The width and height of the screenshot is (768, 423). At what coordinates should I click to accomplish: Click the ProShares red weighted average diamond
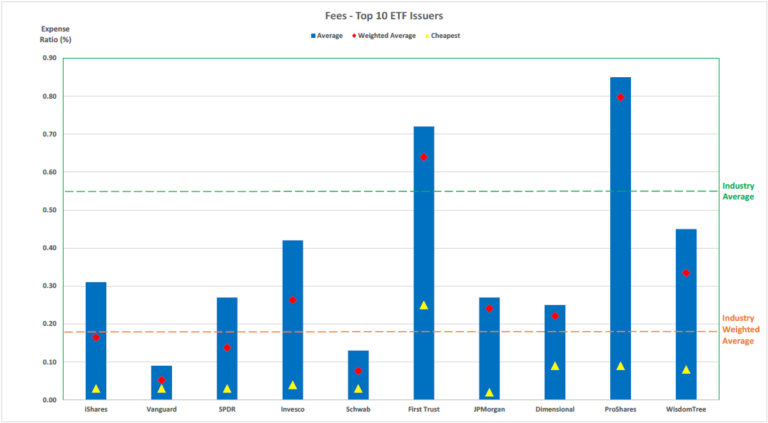pyautogui.click(x=621, y=97)
